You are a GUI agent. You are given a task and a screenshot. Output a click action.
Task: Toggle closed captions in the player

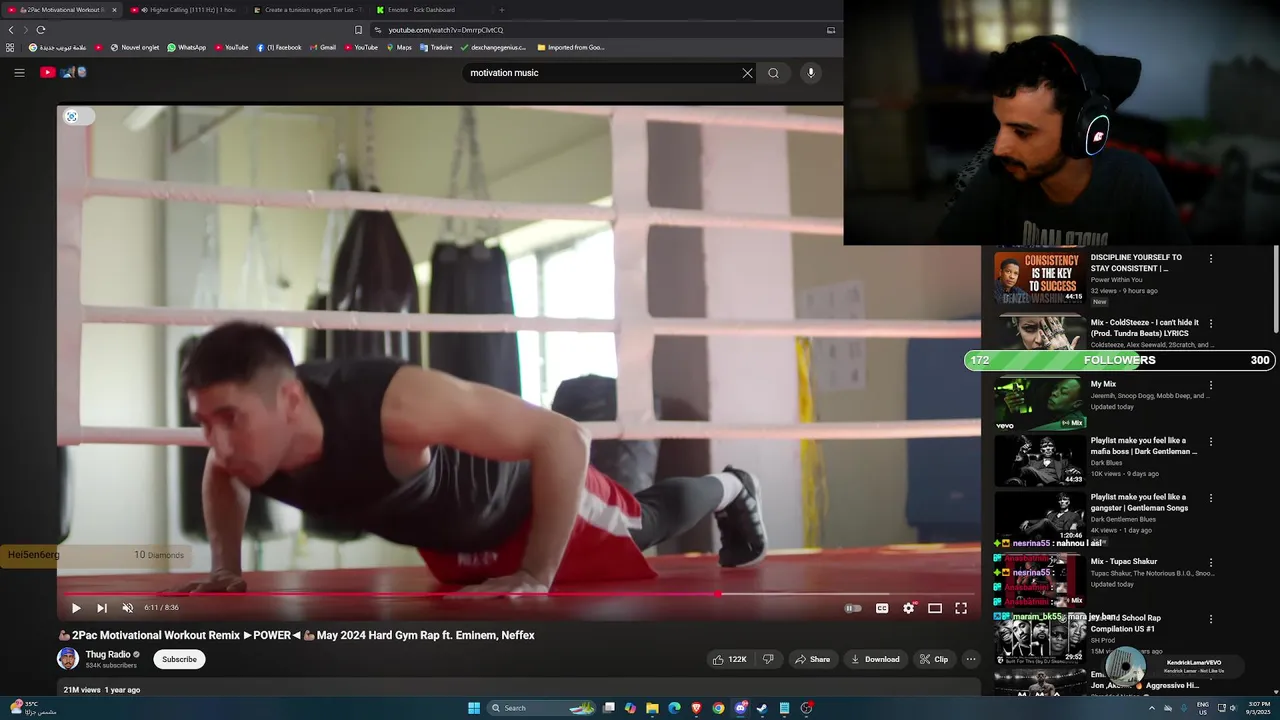click(882, 608)
